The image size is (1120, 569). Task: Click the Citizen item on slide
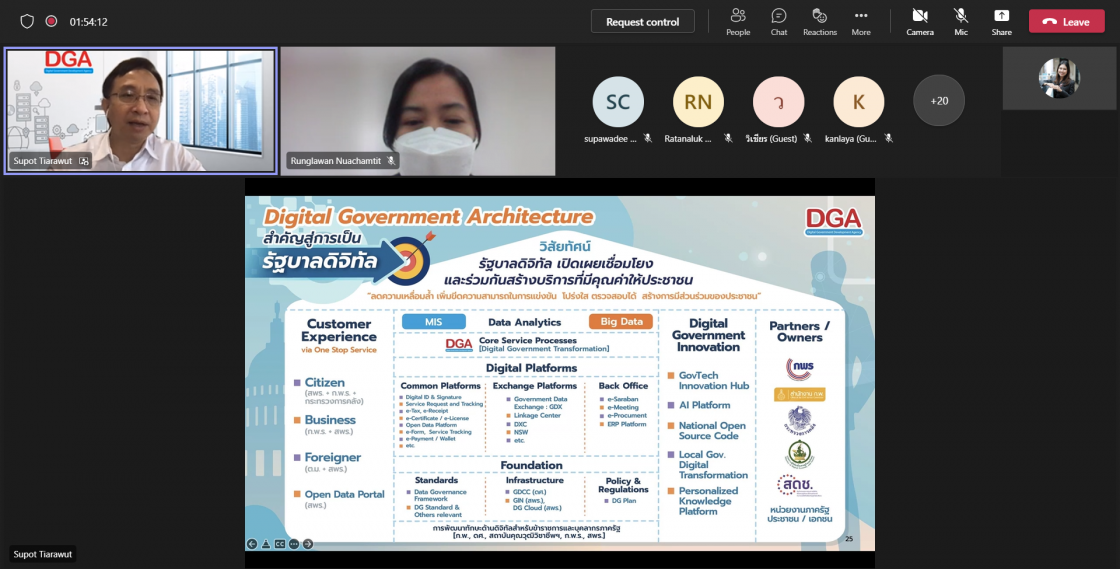tap(324, 383)
